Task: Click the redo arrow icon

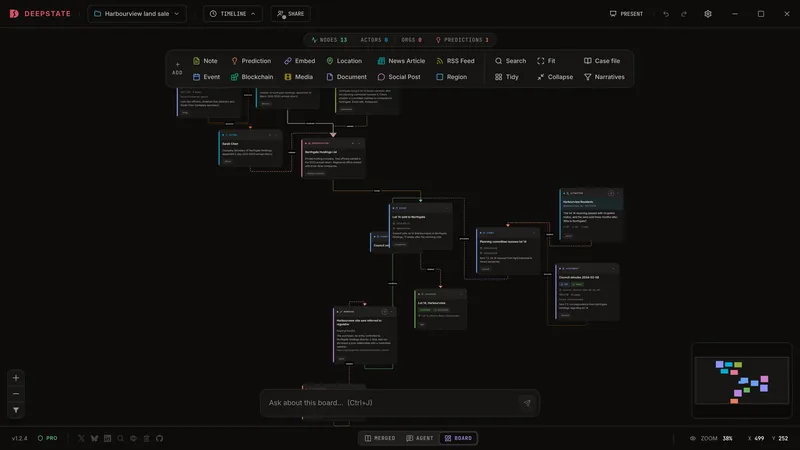Action: pyautogui.click(x=684, y=14)
